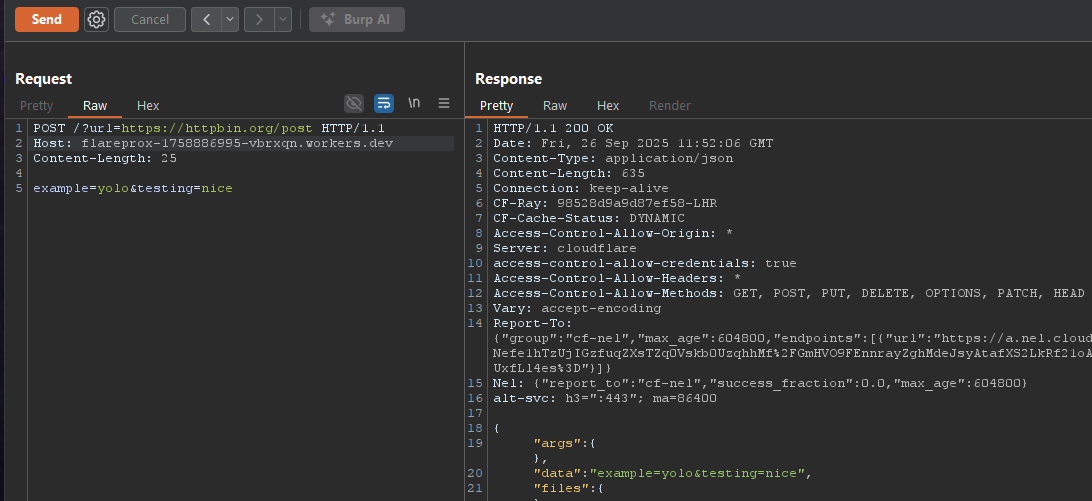The image size is (1092, 501).
Task: Open the Response Render tab
Action: point(670,105)
